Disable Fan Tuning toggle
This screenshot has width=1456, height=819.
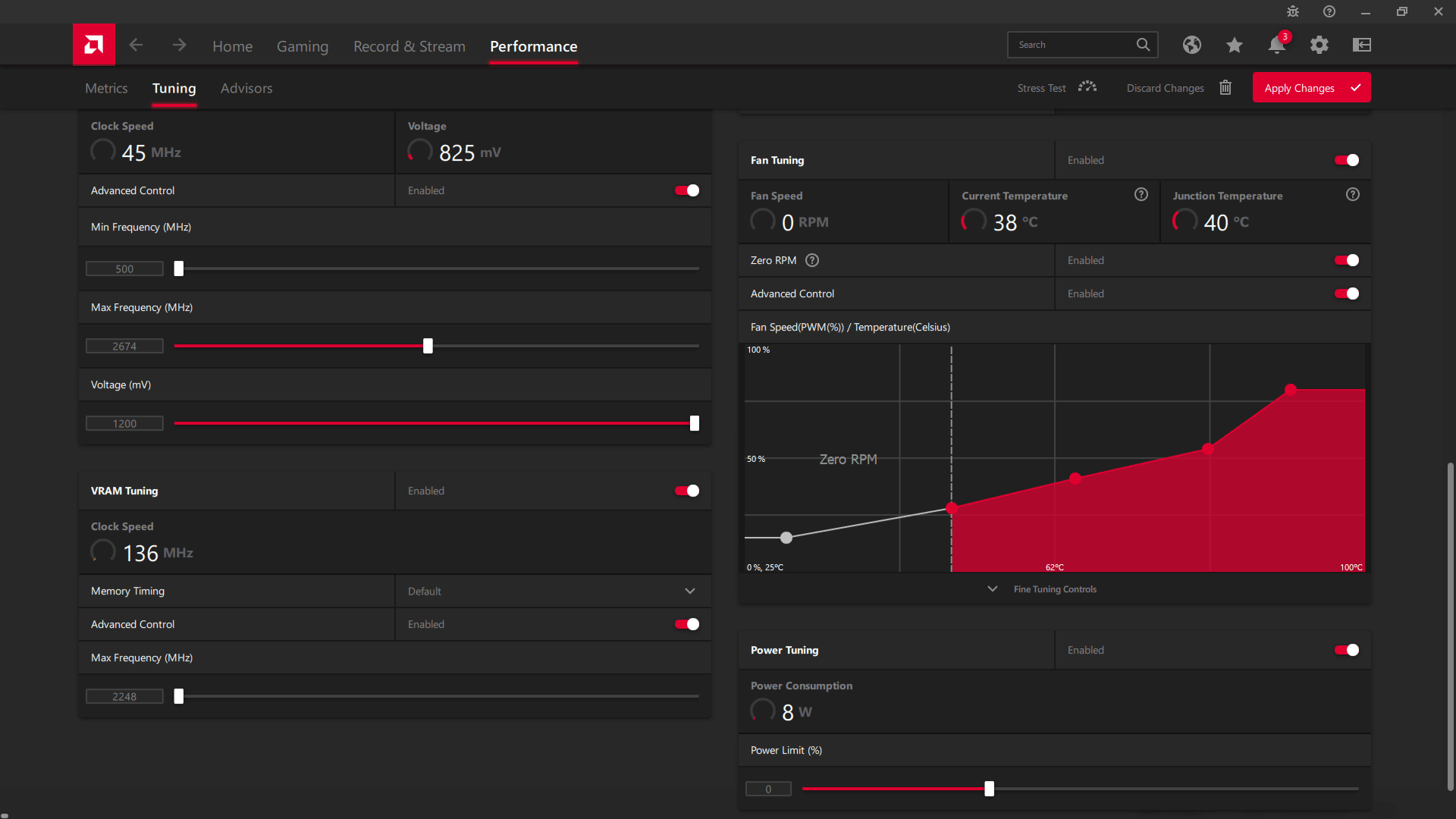(1347, 160)
